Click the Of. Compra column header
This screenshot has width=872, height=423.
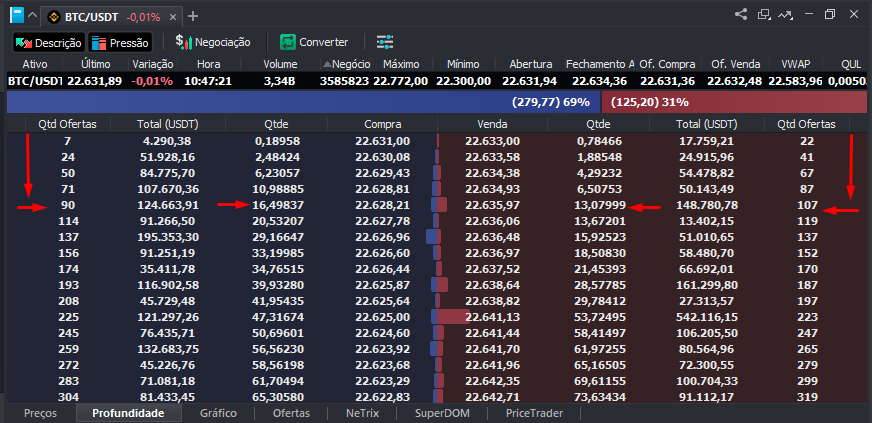(x=667, y=64)
